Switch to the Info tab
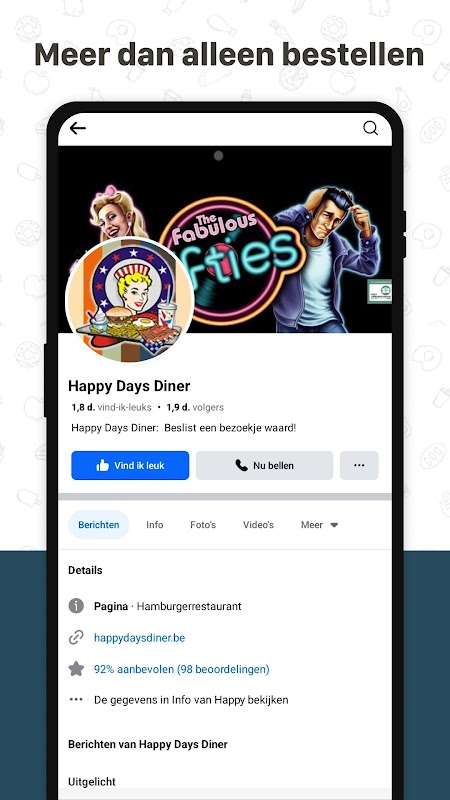Image resolution: width=450 pixels, height=800 pixels. click(155, 524)
